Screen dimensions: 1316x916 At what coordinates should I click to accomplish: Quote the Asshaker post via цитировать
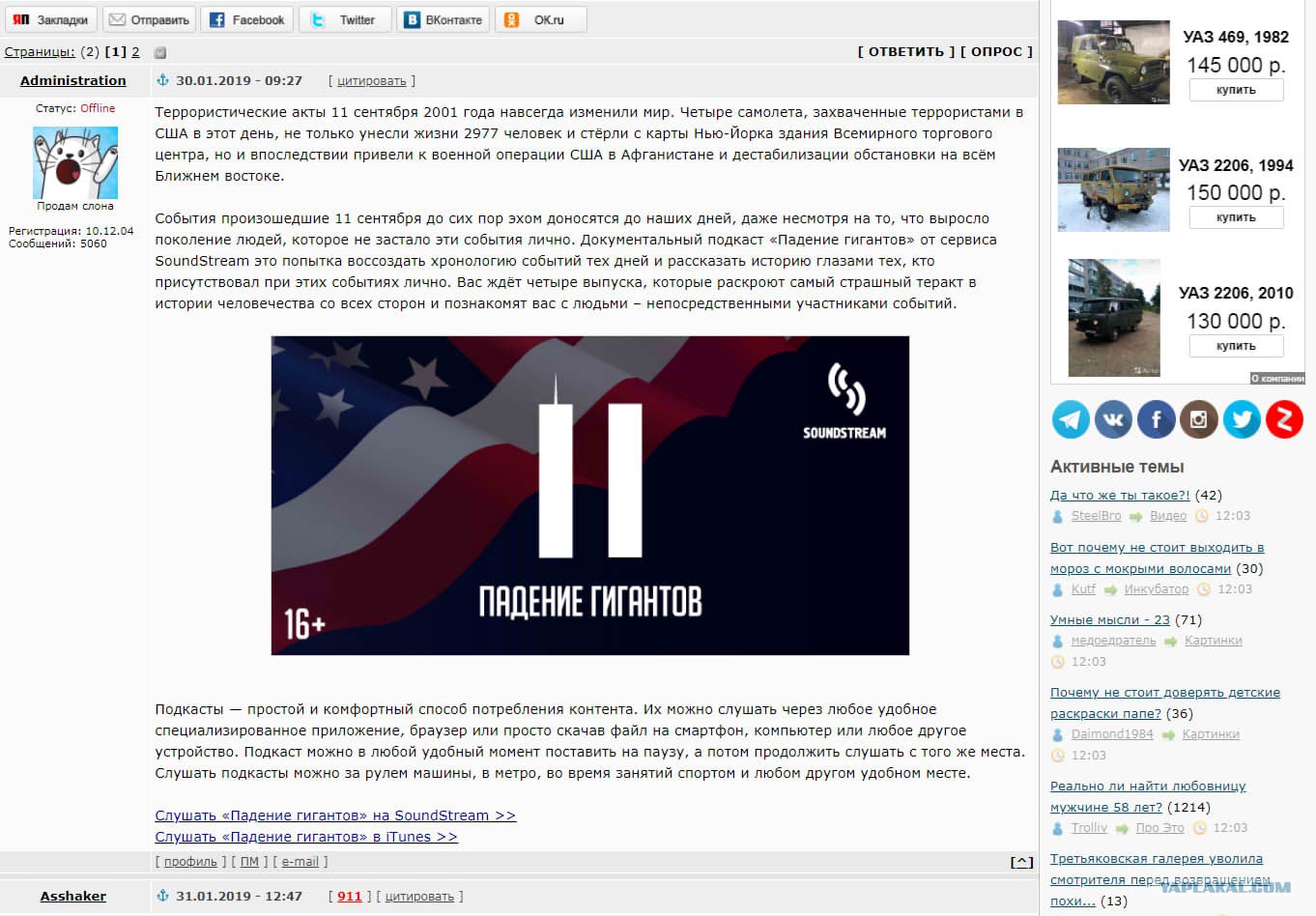(x=419, y=897)
